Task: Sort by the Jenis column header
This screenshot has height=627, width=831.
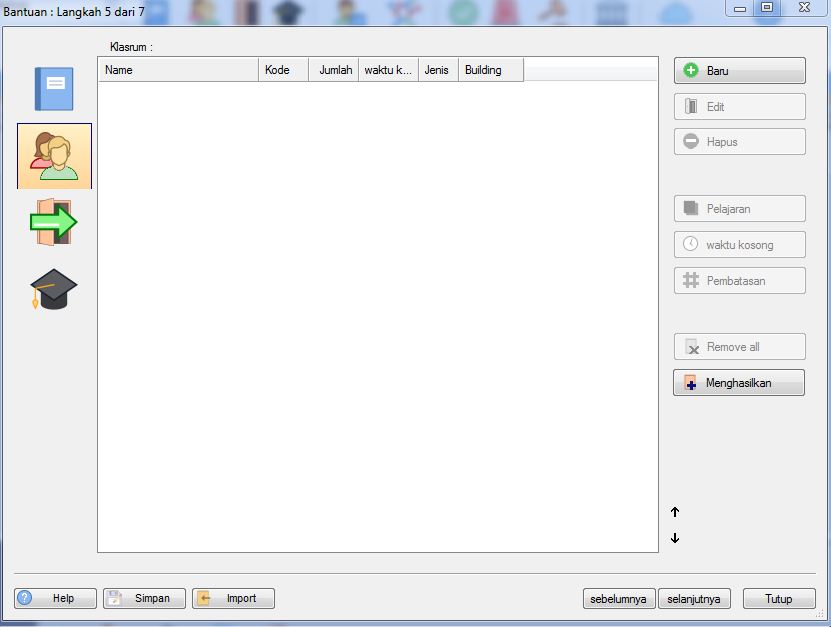Action: click(x=438, y=70)
